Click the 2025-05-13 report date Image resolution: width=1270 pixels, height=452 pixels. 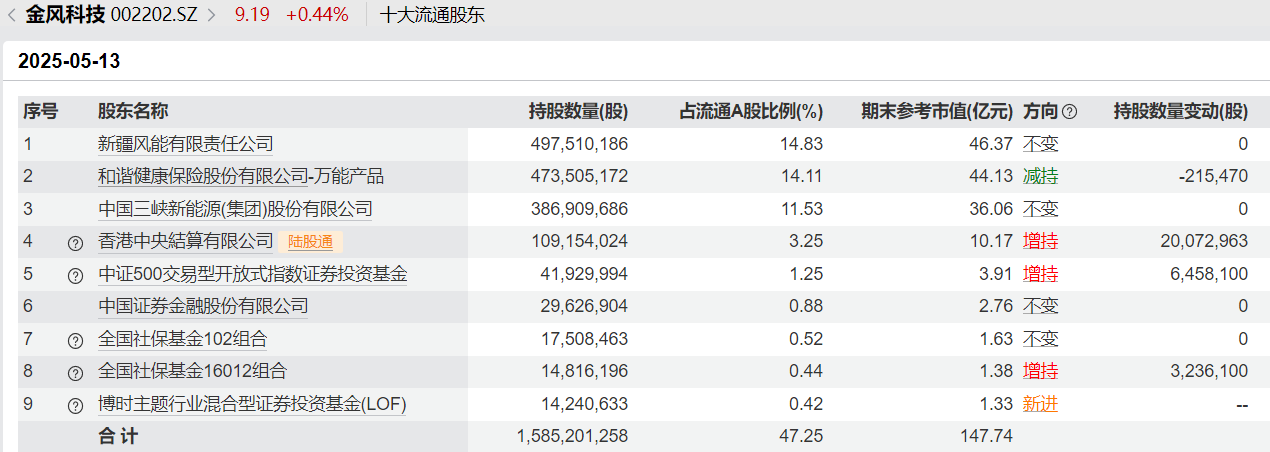click(x=69, y=61)
